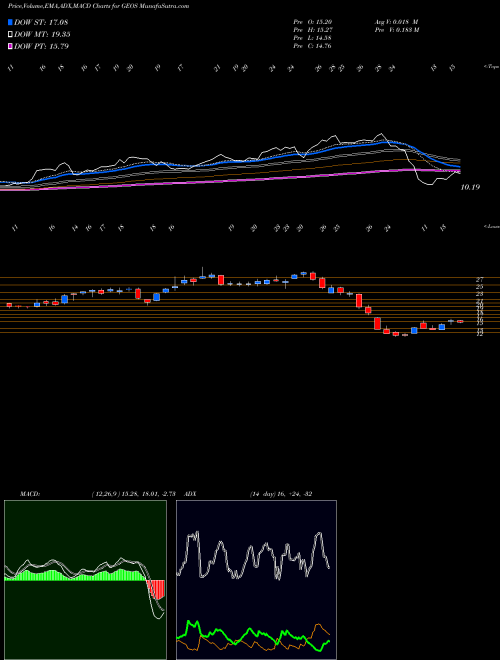
Task: Click the Pre H: 15.27 value
Action: (312, 30)
